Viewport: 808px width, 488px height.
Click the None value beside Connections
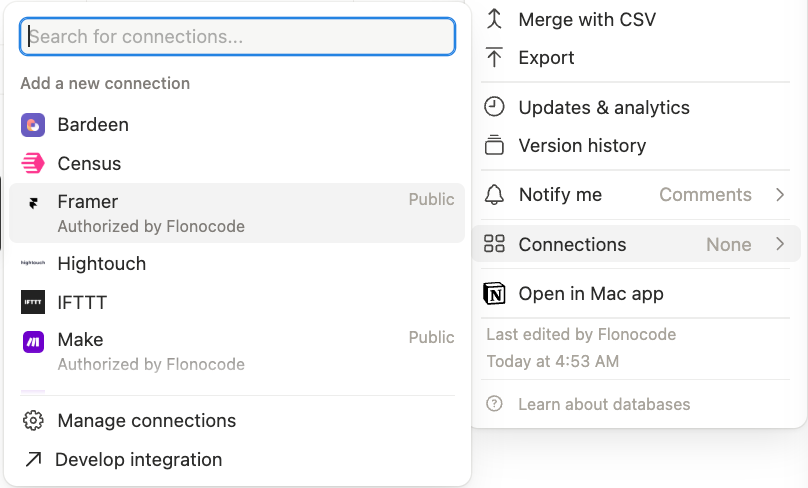(x=729, y=244)
